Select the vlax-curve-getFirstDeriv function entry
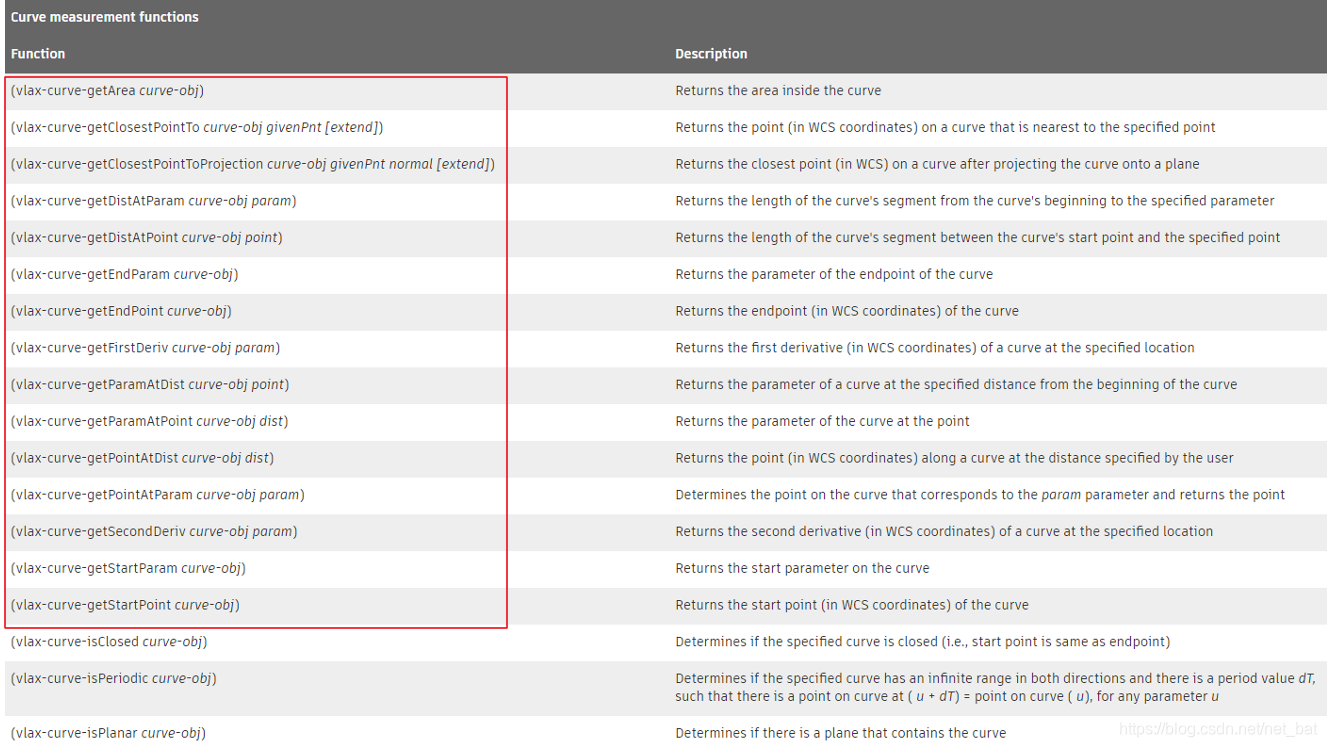Image resolution: width=1327 pixels, height=747 pixels. click(145, 348)
